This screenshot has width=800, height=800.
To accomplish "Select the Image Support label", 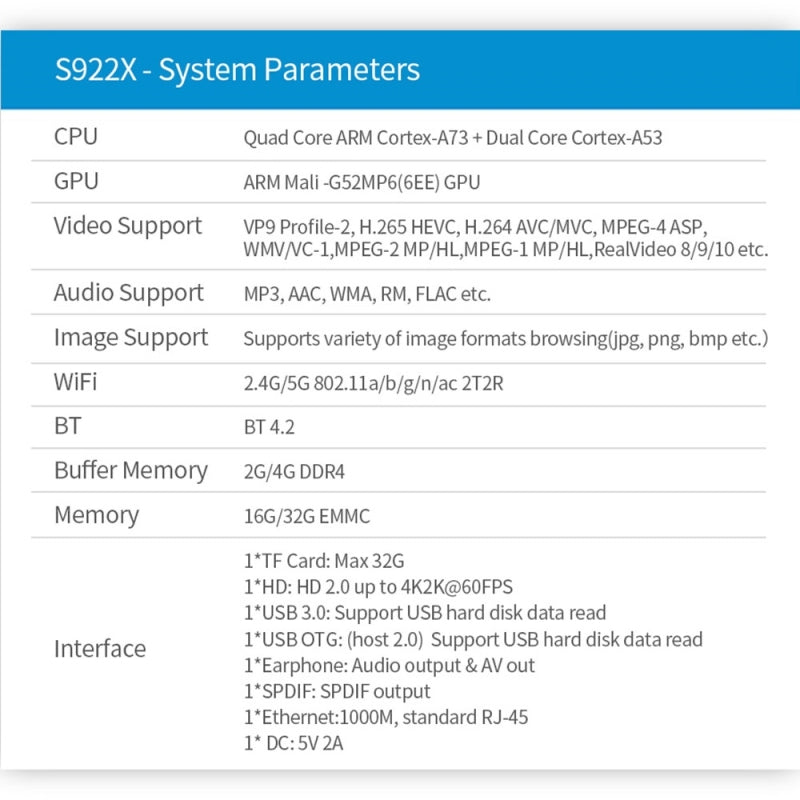I will click(x=131, y=338).
